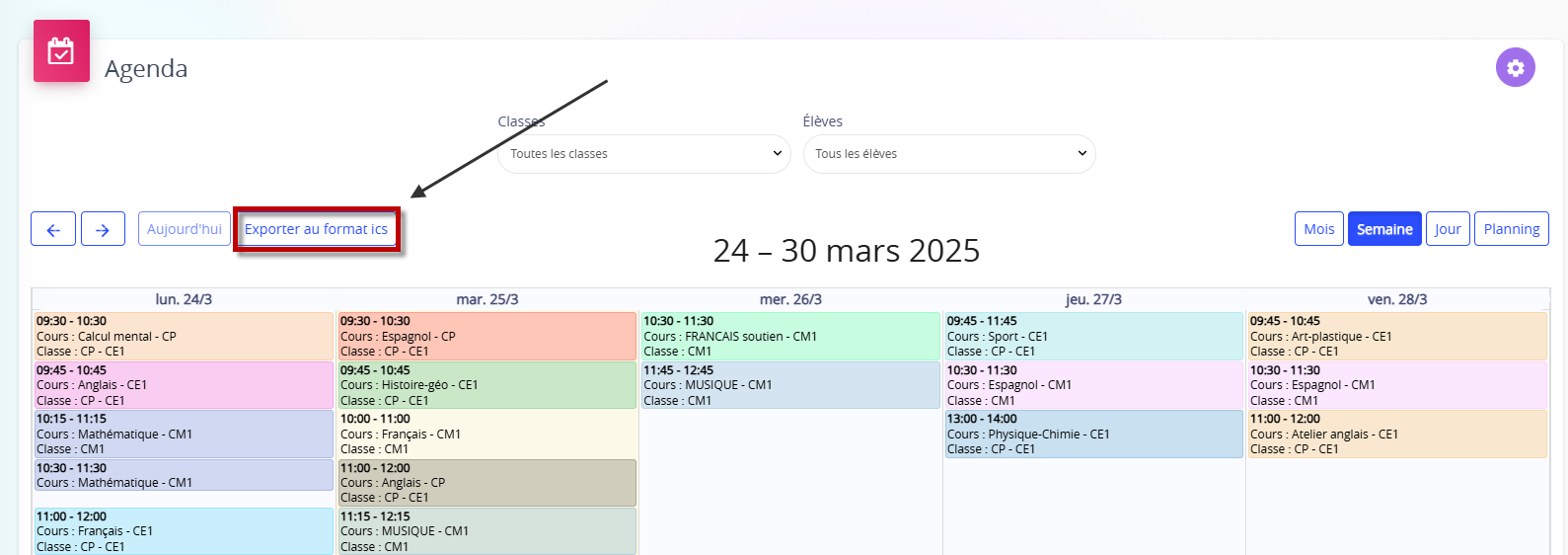
Task: Open Friday's Art-plastique - CE1 event
Action: [x=1397, y=336]
